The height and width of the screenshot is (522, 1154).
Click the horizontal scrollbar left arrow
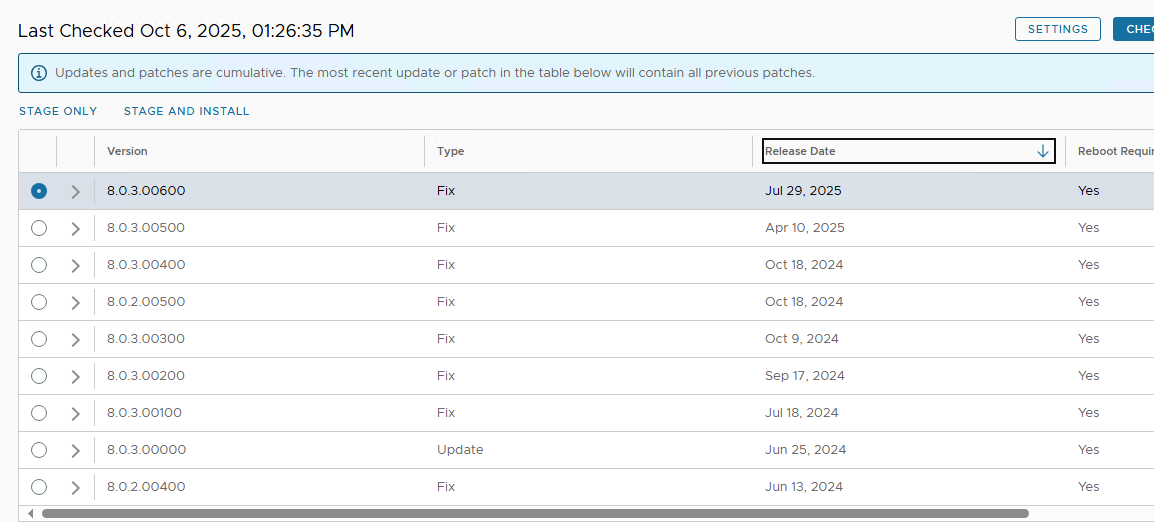tap(30, 514)
